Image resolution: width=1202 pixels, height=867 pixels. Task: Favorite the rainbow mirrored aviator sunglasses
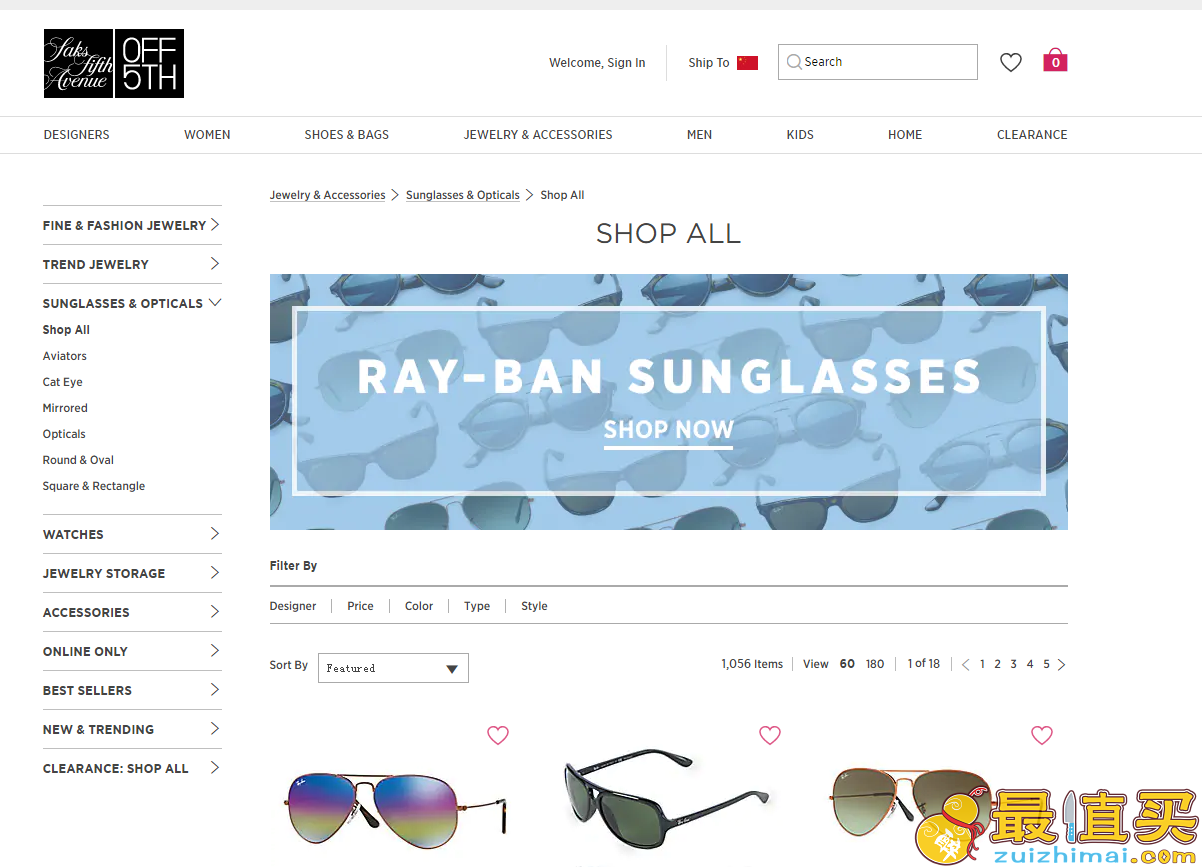(498, 735)
